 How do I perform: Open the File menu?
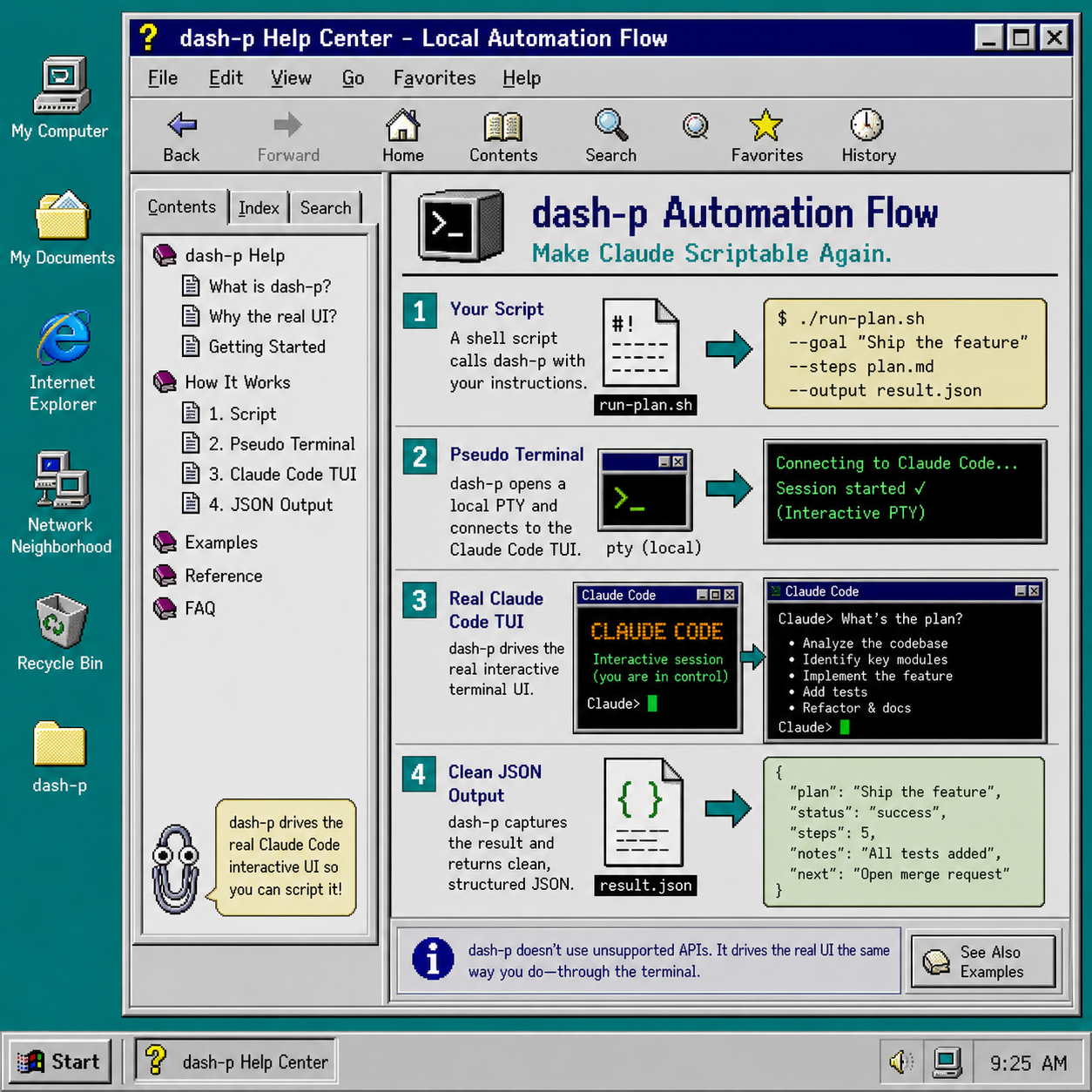click(163, 78)
